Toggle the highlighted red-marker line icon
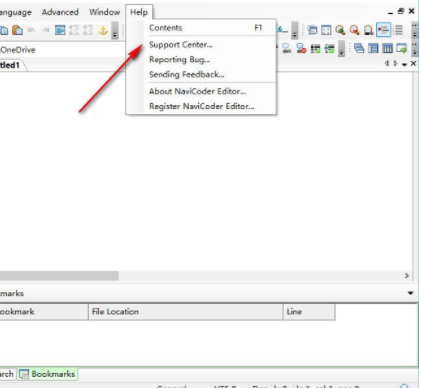Screen dimensions: 421x388 [383, 30]
